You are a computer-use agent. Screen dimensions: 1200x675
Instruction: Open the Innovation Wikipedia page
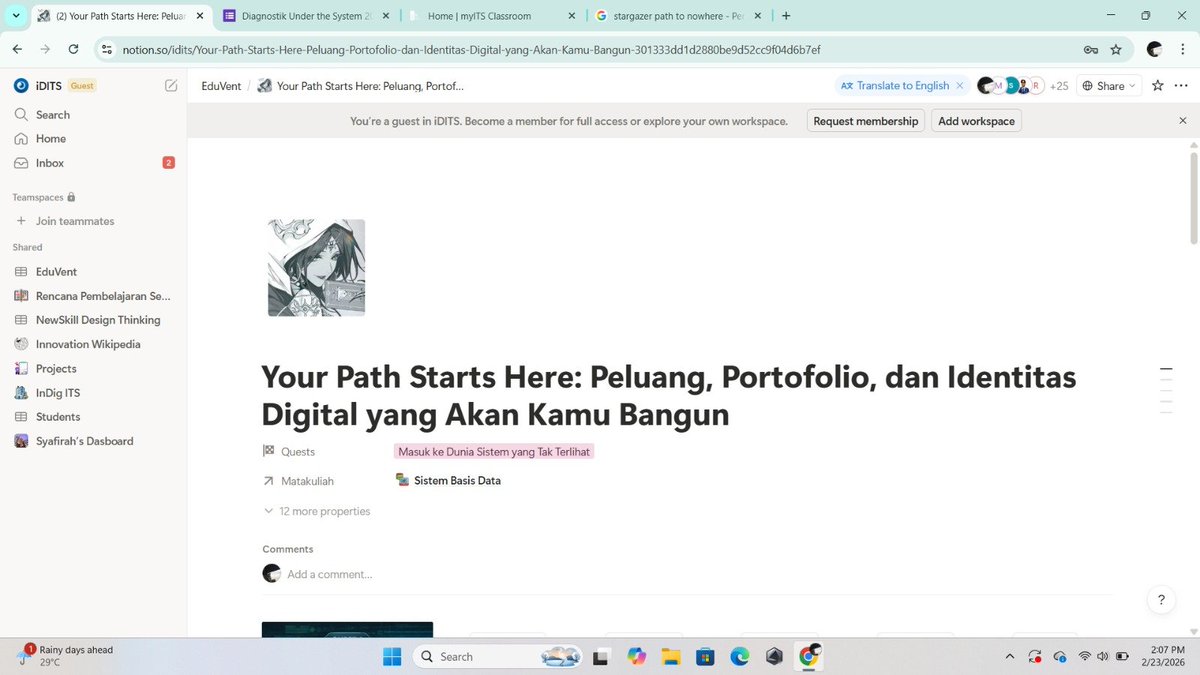pyautogui.click(x=88, y=343)
